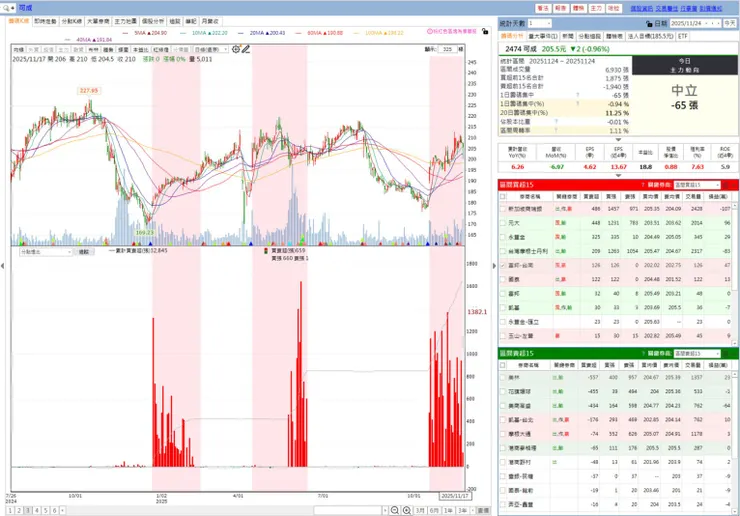Open the dropdown arrow after the 3年 button
This screenshot has width=740, height=516.
tap(472, 510)
